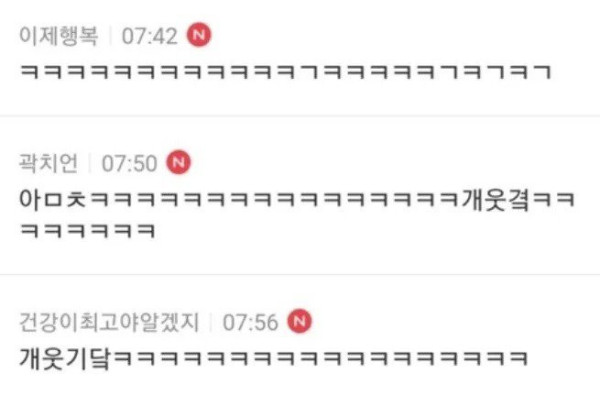Click the 07:50 comment timestamp
This screenshot has height=406, width=600.
(x=129, y=164)
